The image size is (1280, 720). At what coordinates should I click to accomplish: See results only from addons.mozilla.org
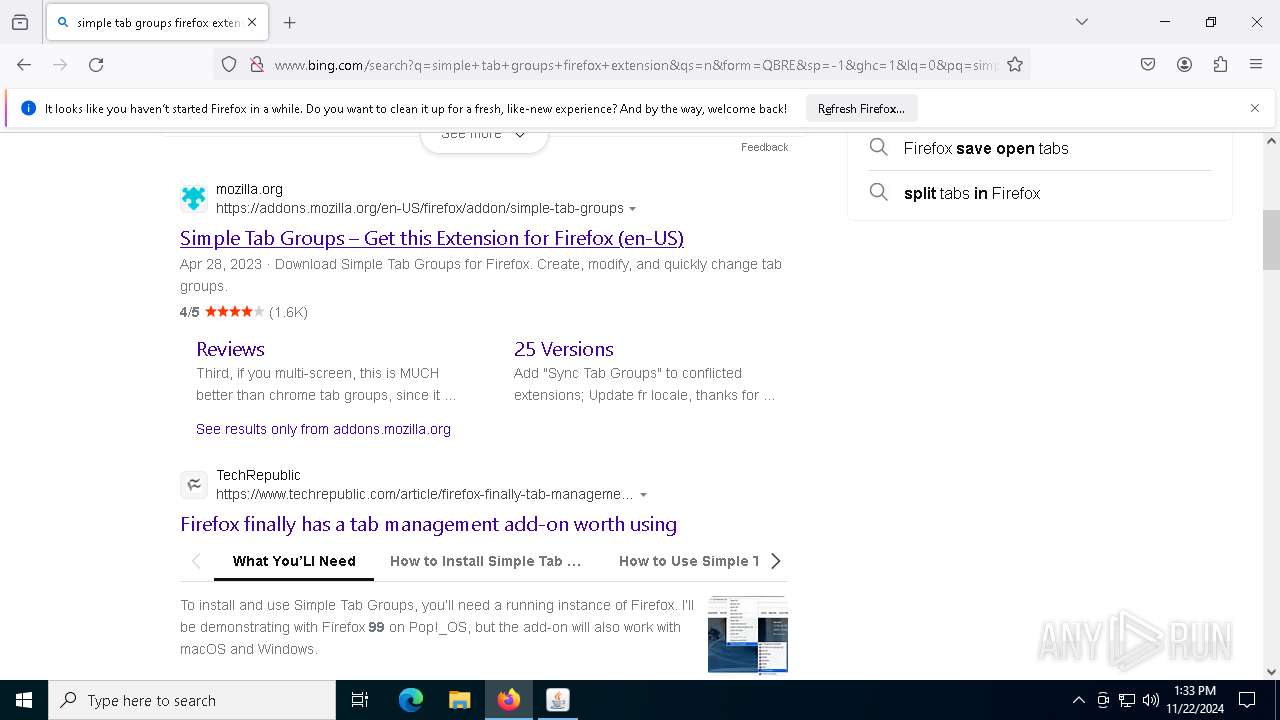[x=323, y=429]
